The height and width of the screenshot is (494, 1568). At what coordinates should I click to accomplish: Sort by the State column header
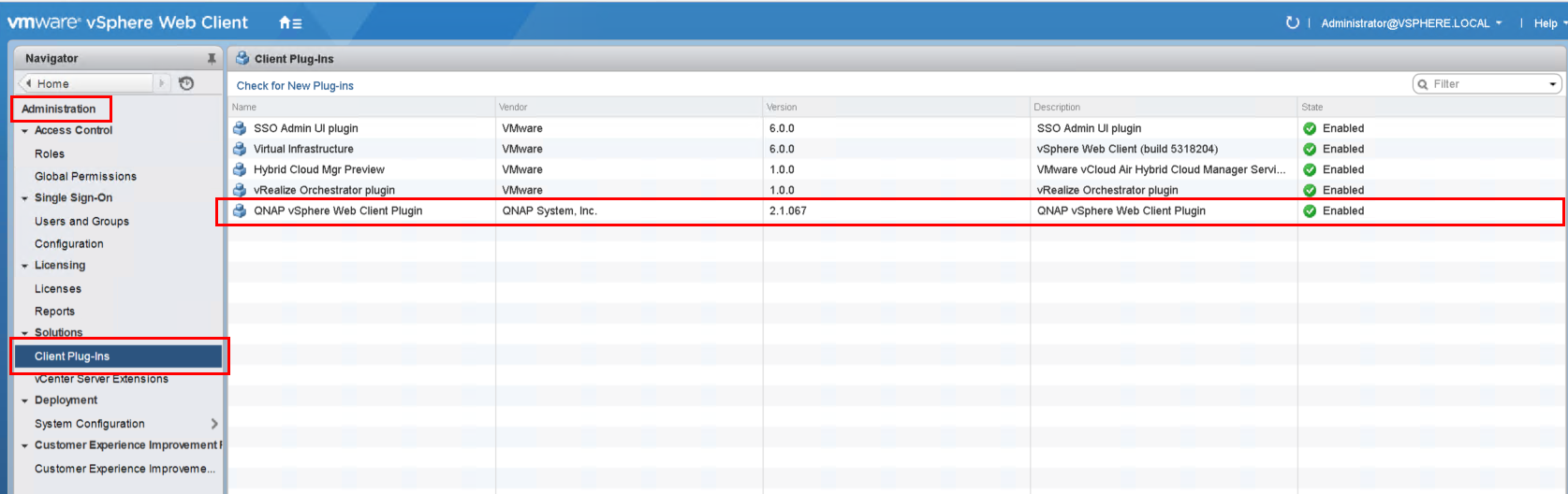pyautogui.click(x=1432, y=107)
